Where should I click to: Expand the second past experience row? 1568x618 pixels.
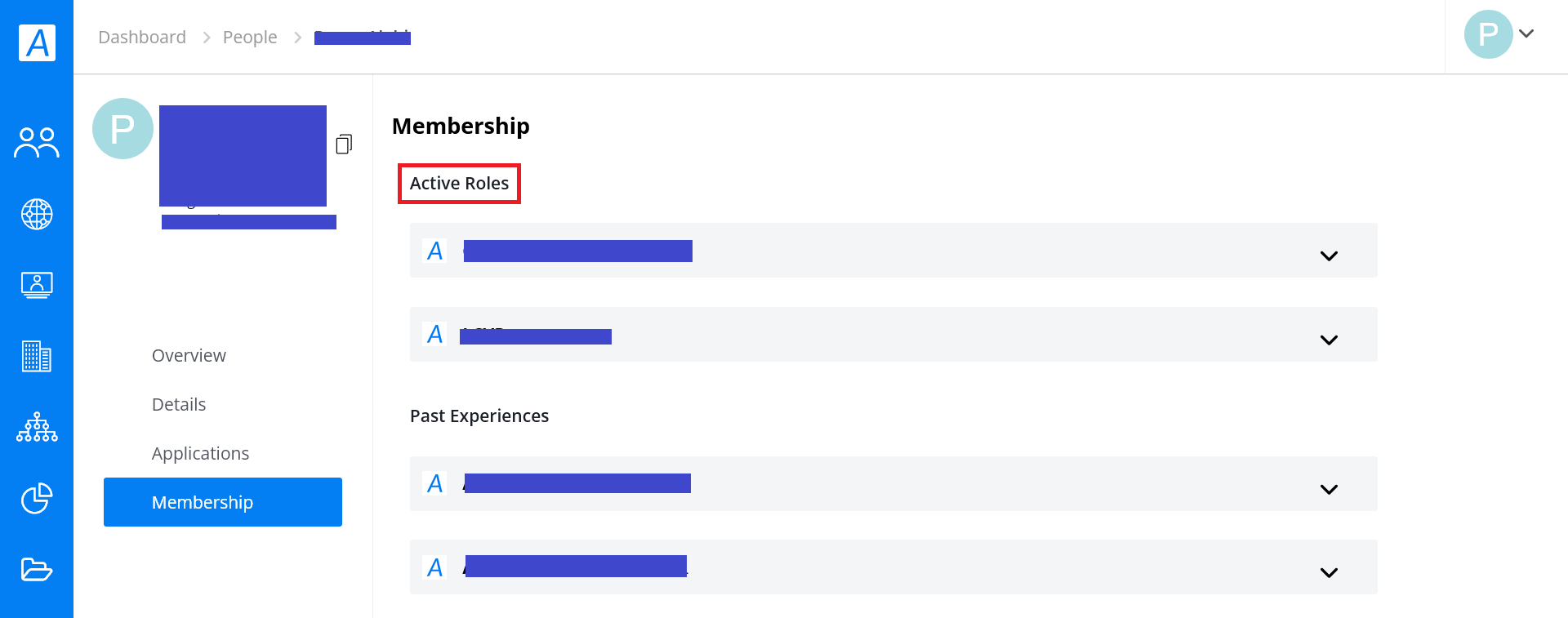[x=893, y=567]
